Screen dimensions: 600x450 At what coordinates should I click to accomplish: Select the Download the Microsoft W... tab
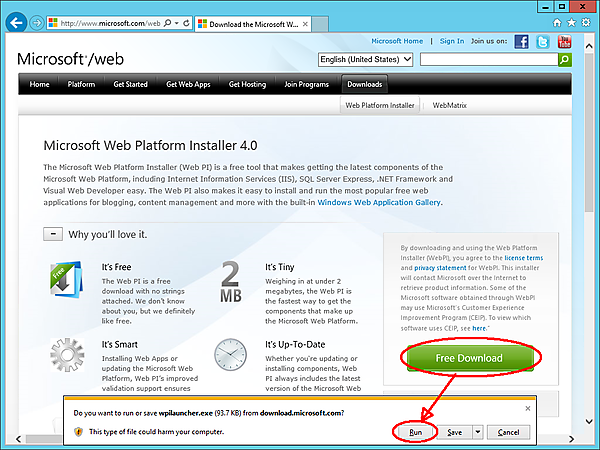coord(253,24)
